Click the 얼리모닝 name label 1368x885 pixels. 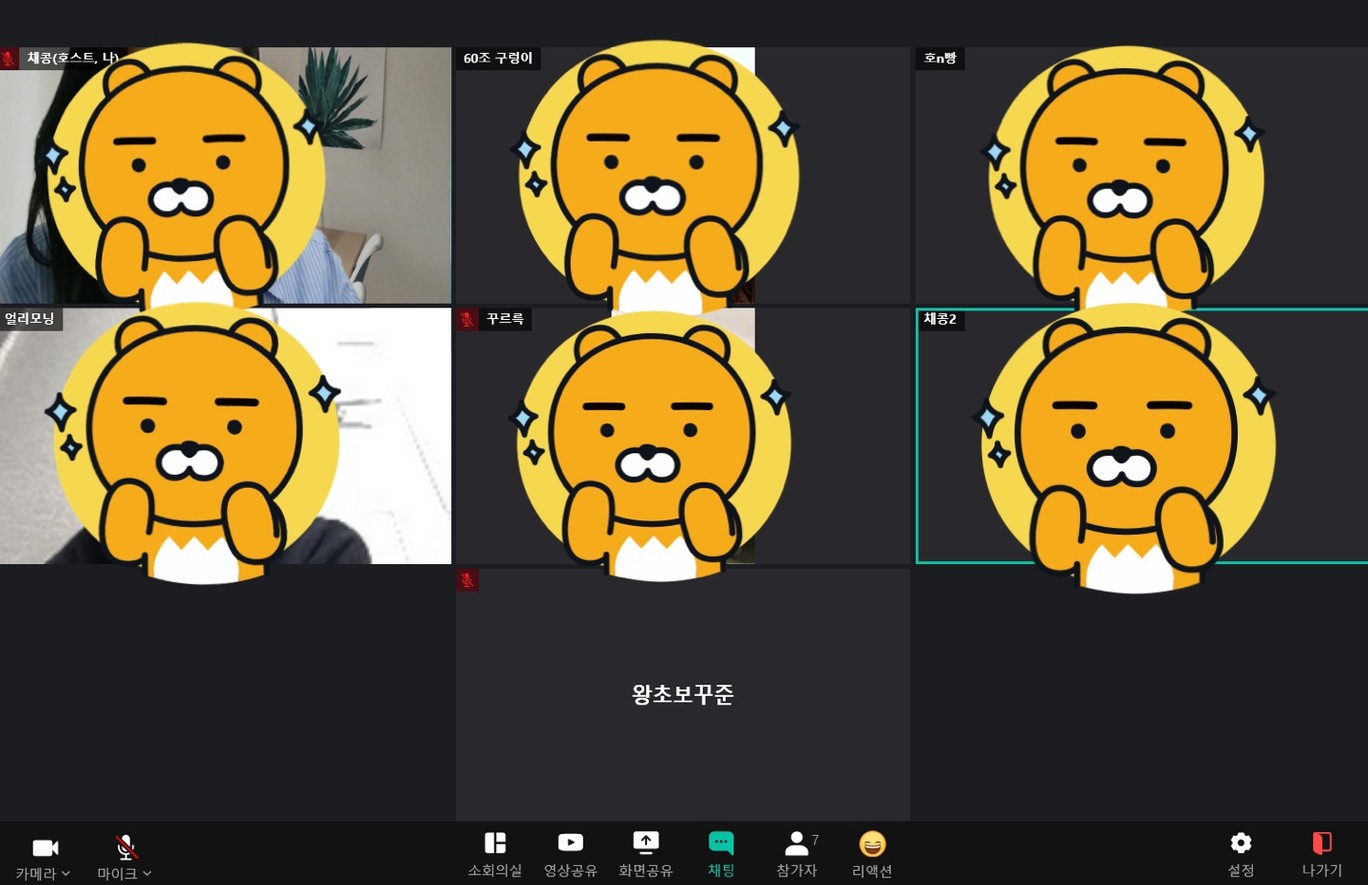[31, 319]
